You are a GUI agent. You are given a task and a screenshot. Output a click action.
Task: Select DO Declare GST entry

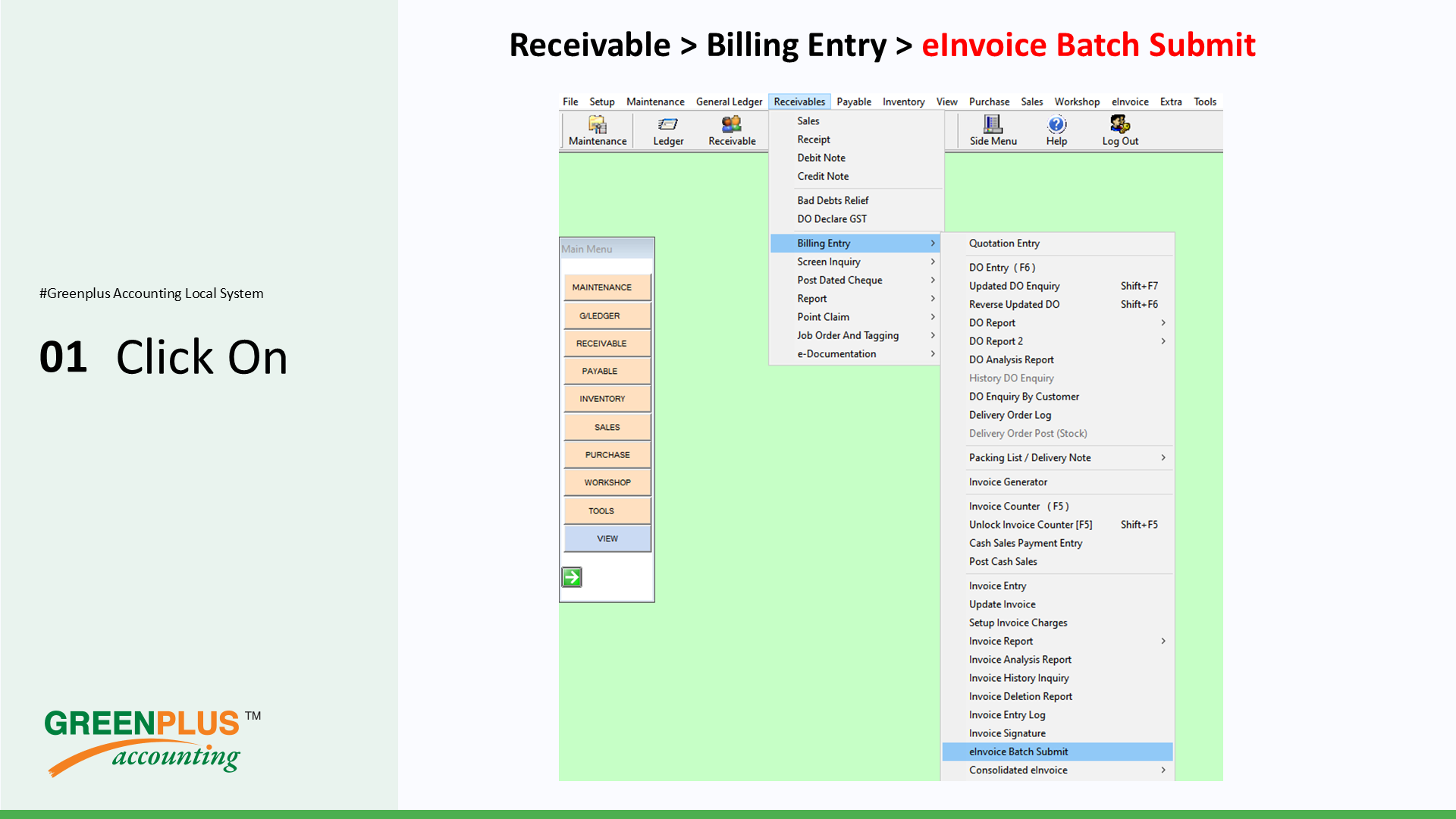coord(855,219)
